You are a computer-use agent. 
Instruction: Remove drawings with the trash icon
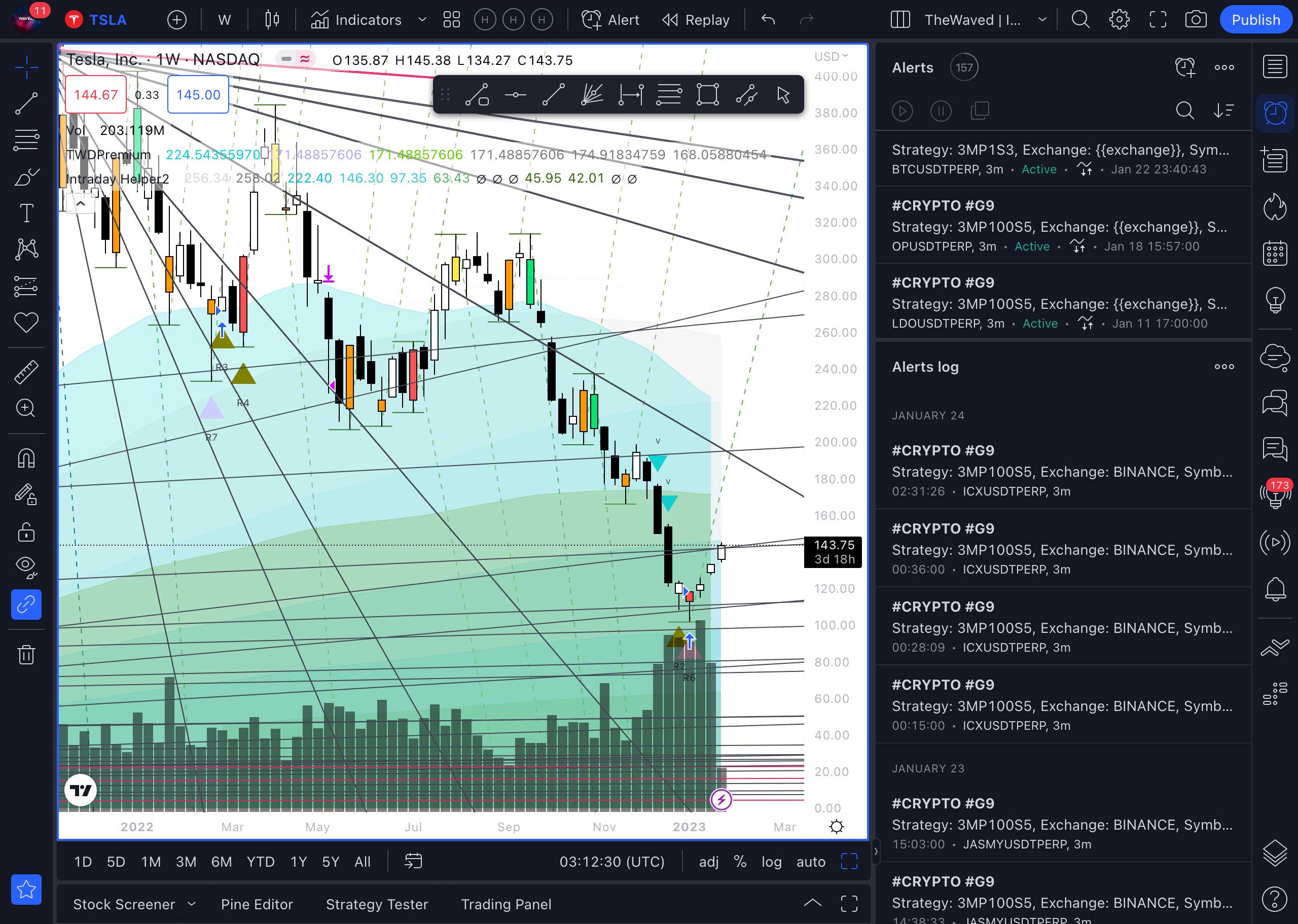coord(26,654)
